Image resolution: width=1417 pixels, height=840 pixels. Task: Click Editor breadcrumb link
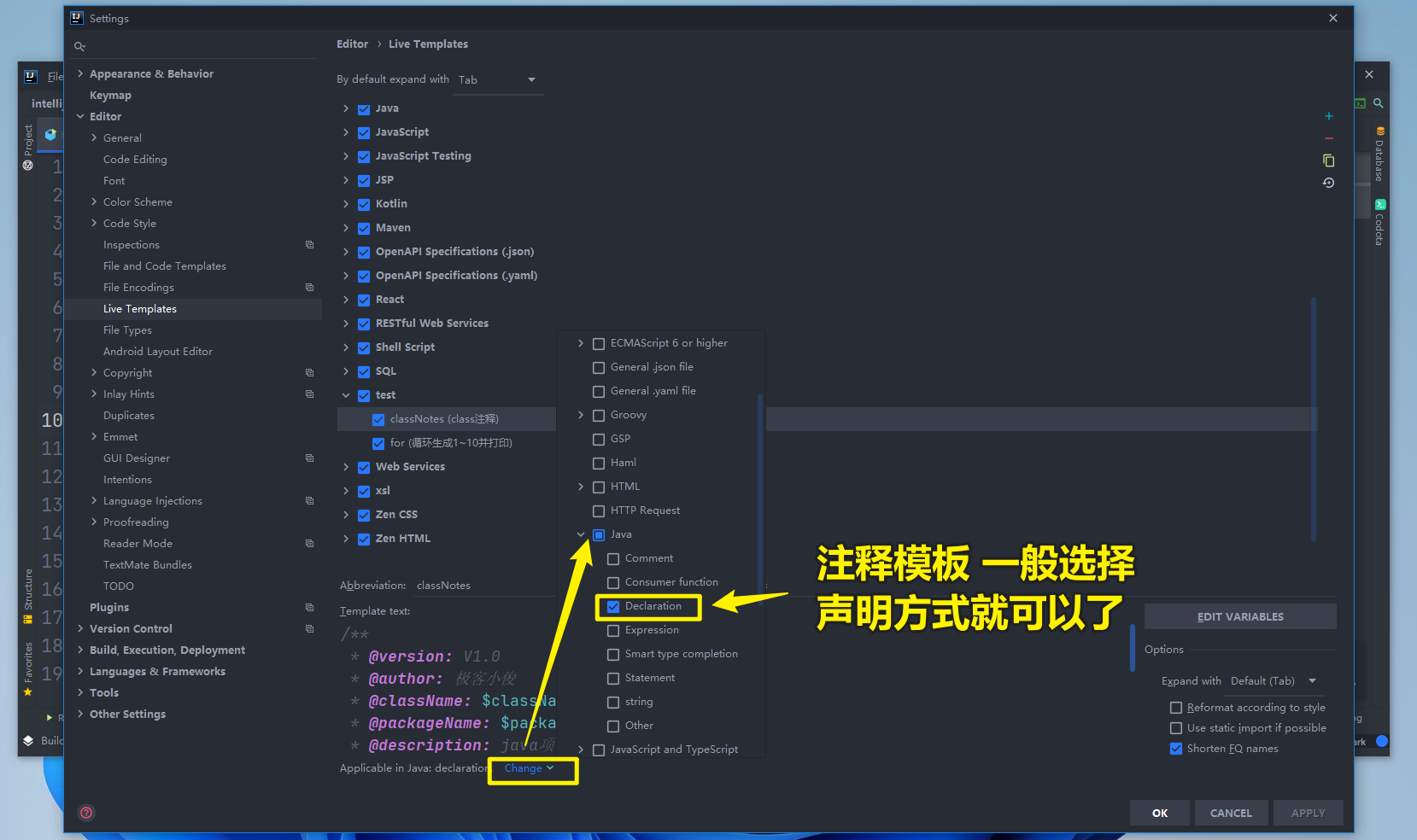352,44
